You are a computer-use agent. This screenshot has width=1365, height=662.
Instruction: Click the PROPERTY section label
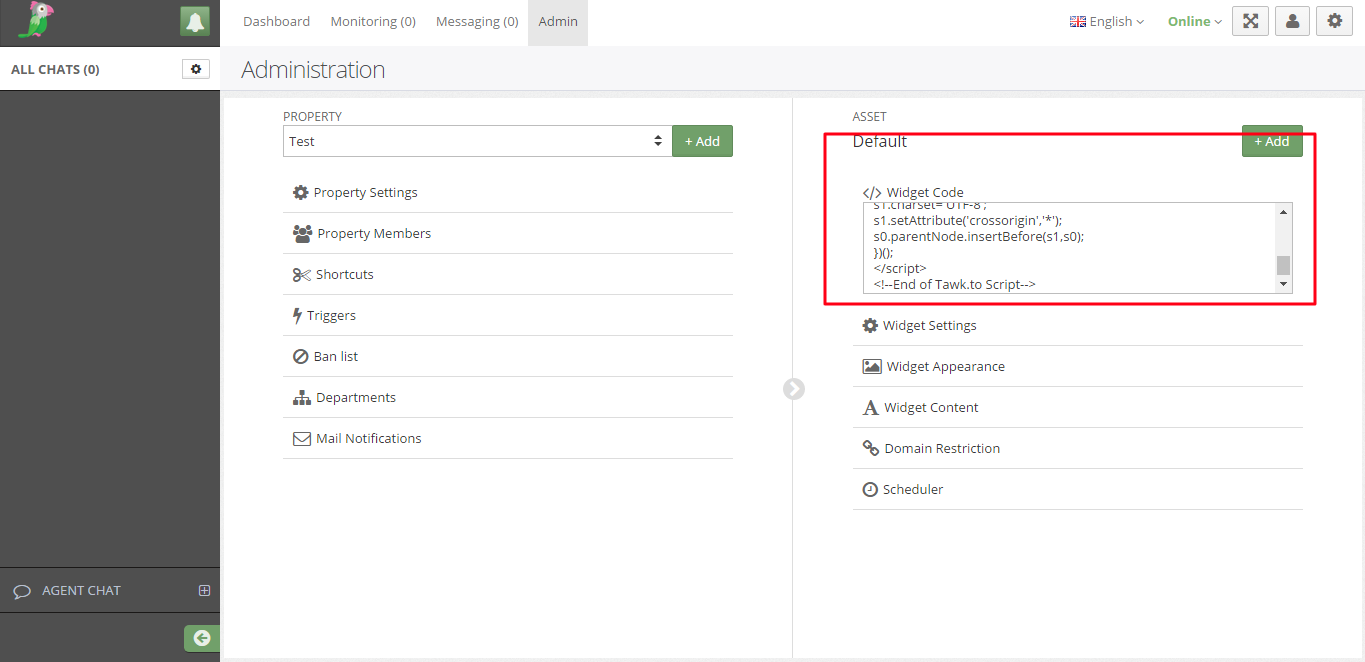coord(312,117)
